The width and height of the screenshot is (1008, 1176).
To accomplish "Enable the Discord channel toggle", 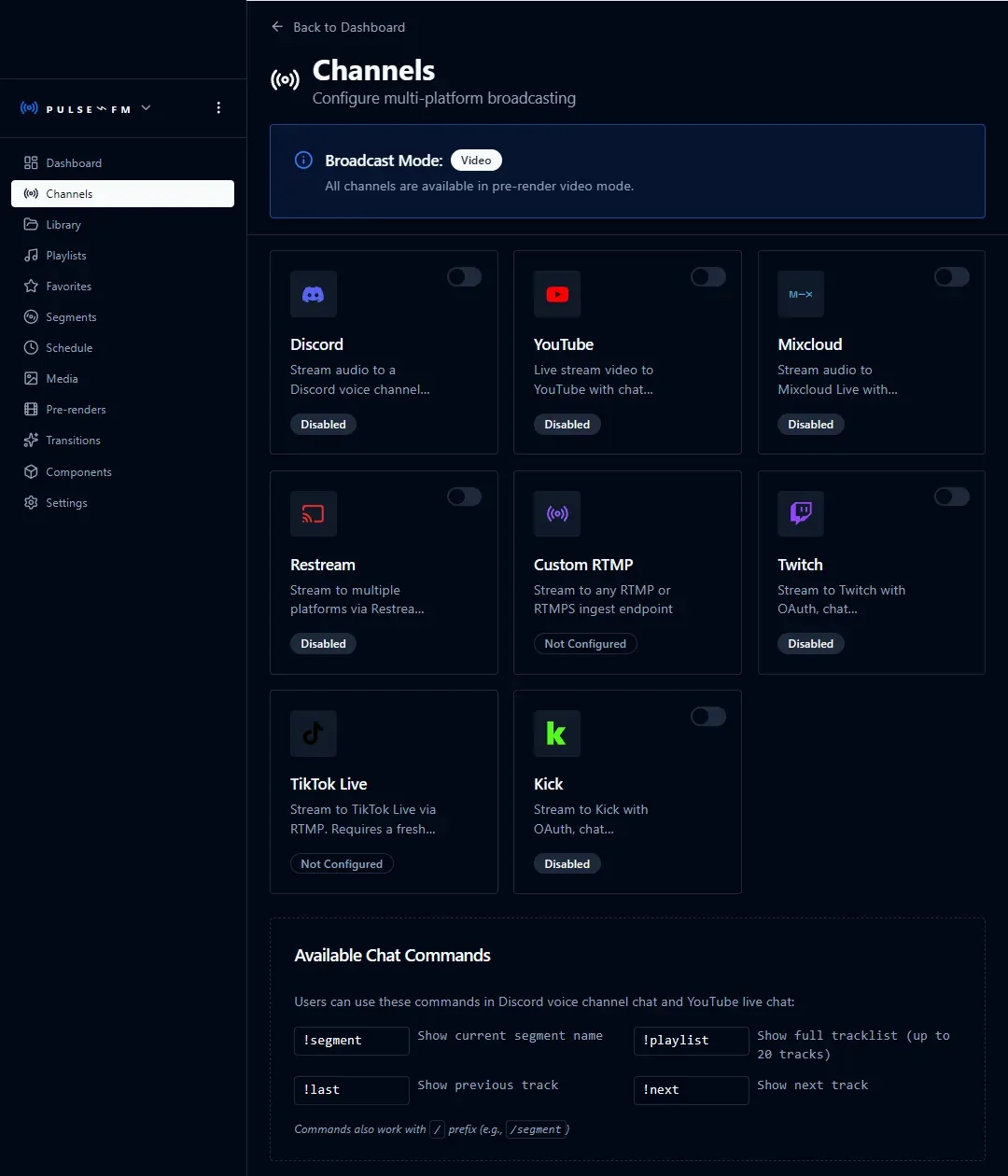I will [x=465, y=276].
